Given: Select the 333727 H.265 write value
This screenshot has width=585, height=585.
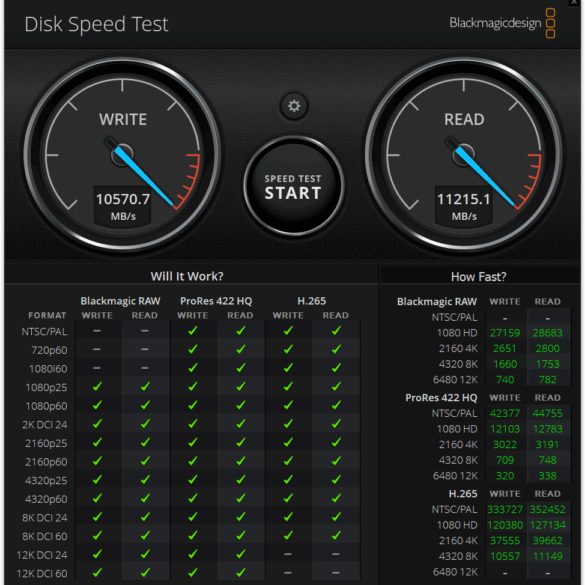Looking at the screenshot, I should coord(505,510).
